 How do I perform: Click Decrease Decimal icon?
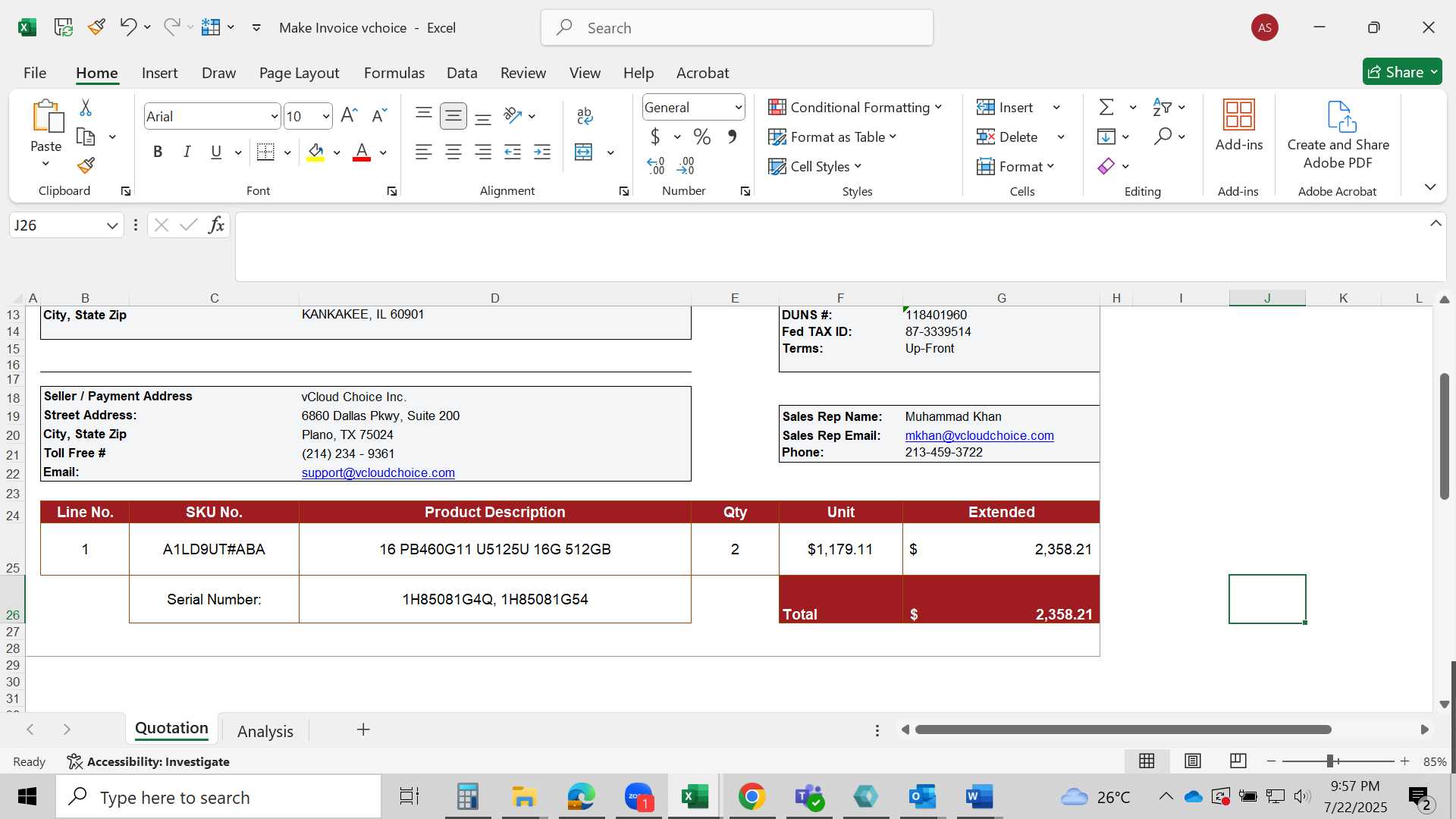click(x=685, y=165)
